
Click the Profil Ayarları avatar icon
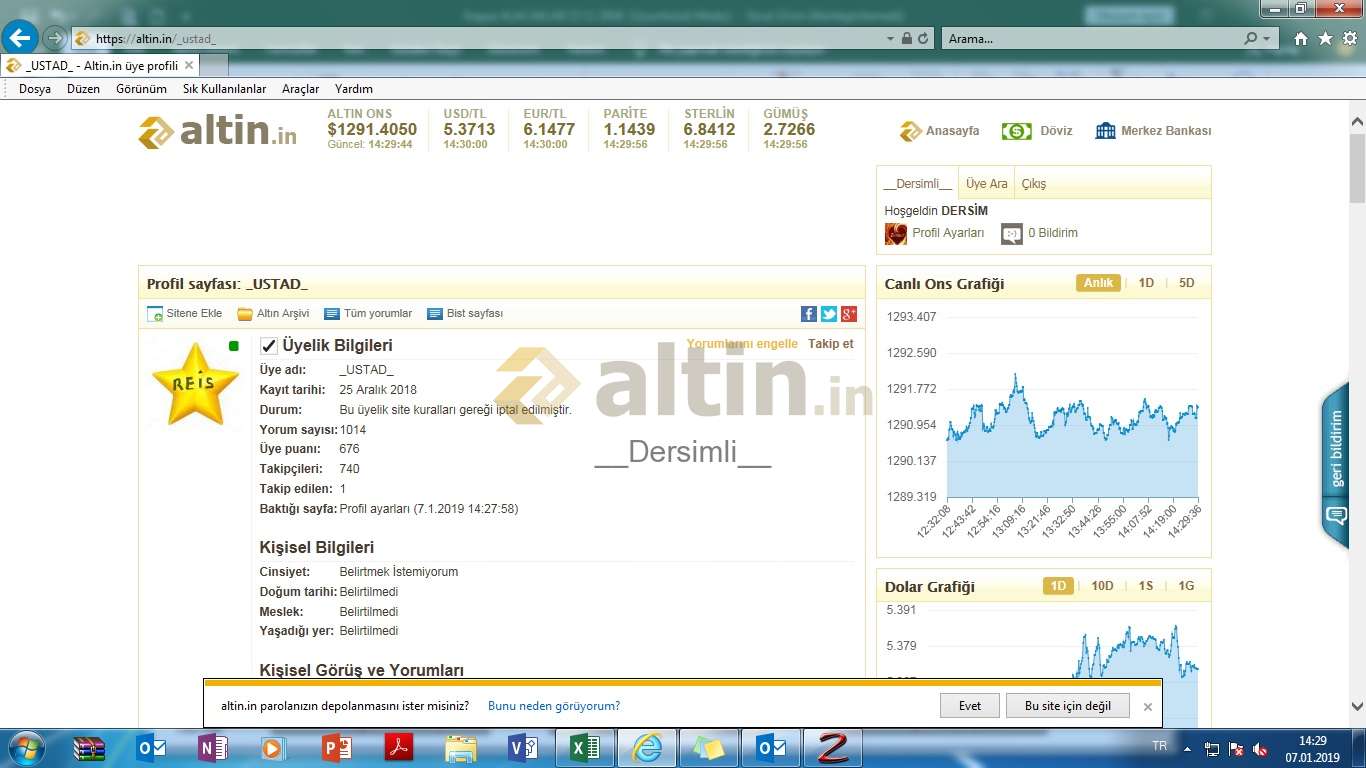[x=896, y=233]
